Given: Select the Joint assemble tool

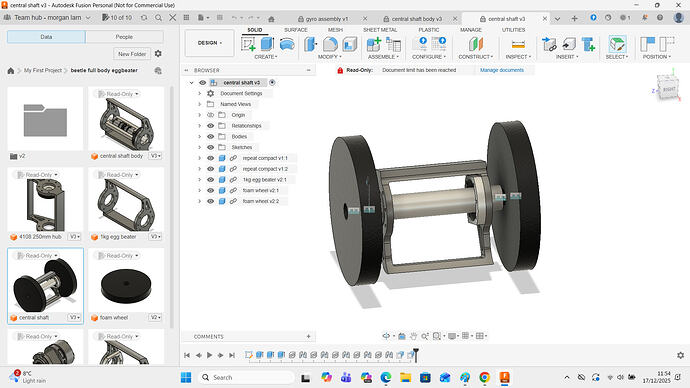Looking at the screenshot, I should (393, 44).
